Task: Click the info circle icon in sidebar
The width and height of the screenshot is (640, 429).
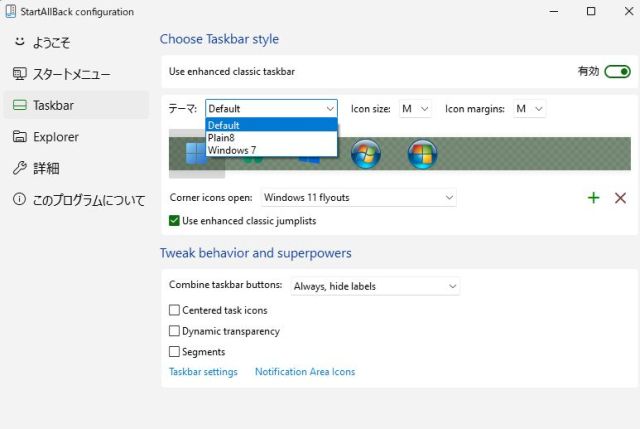Action: coord(19,199)
